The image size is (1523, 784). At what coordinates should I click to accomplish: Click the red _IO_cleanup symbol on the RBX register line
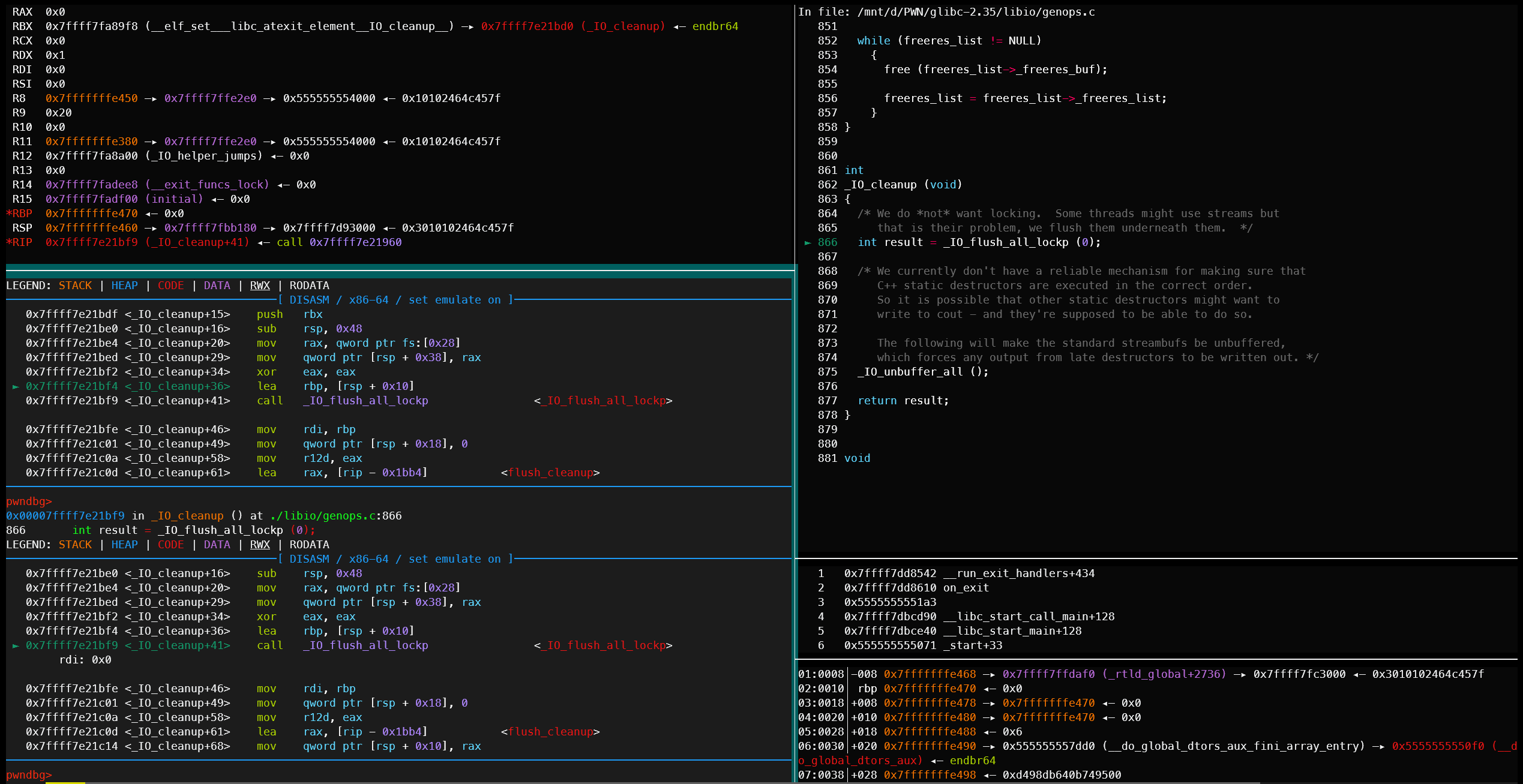tap(622, 26)
